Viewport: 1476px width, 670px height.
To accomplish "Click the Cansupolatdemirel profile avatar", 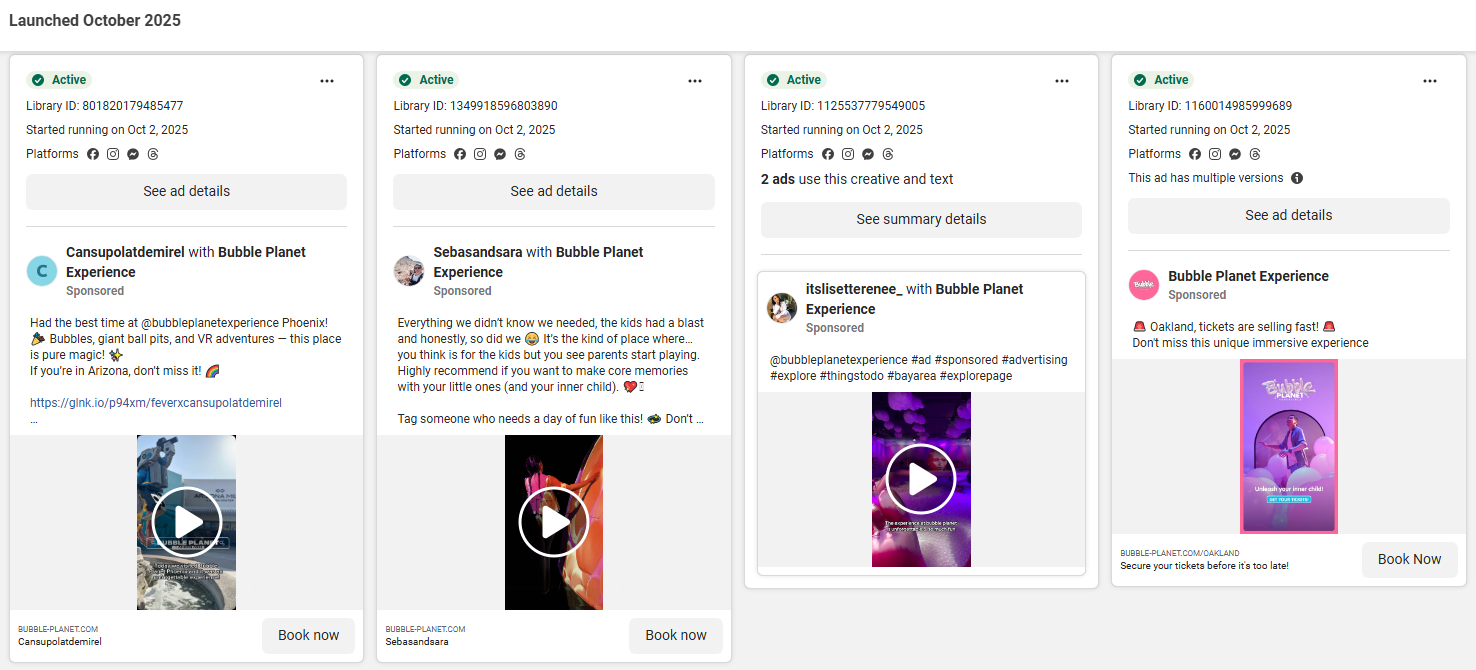I will click(x=41, y=271).
